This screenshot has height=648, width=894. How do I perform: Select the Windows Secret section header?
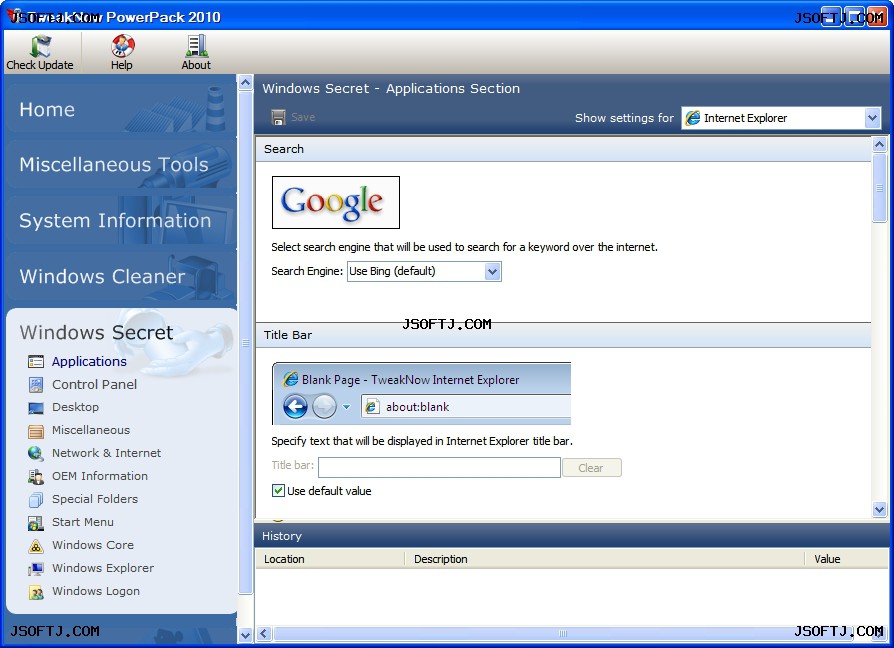point(96,332)
